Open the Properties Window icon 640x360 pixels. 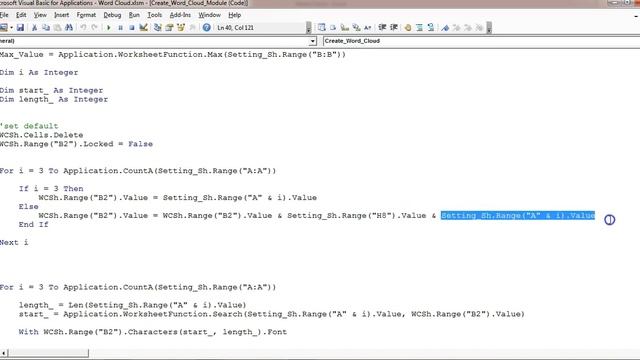[169, 27]
